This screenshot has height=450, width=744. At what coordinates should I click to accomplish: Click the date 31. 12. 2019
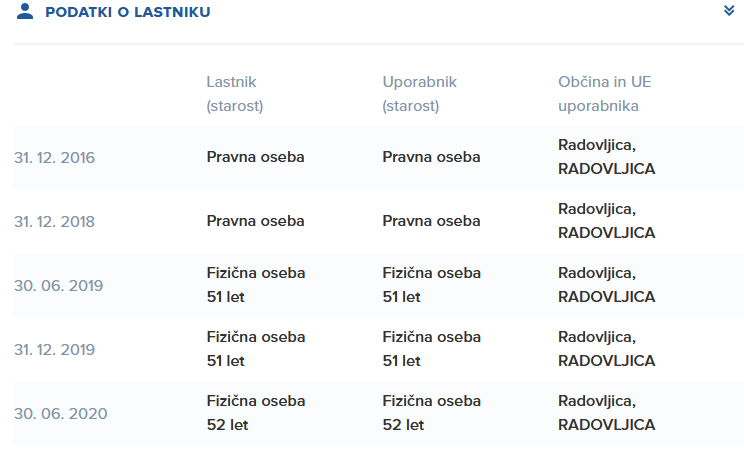[55, 350]
